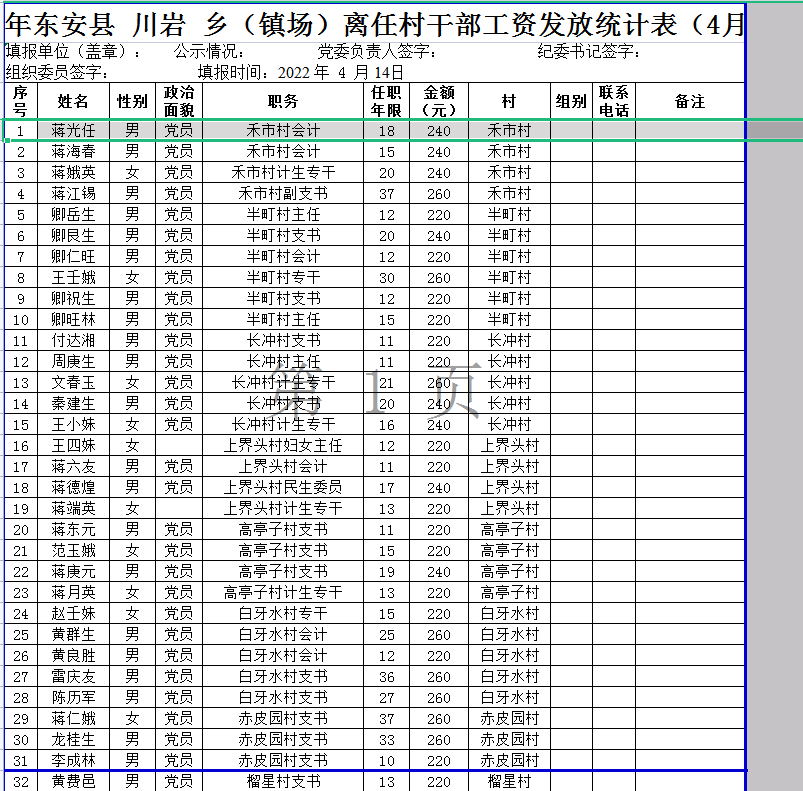The height and width of the screenshot is (791, 803).
Task: Select name cell 蒋东元
Action: click(x=73, y=529)
